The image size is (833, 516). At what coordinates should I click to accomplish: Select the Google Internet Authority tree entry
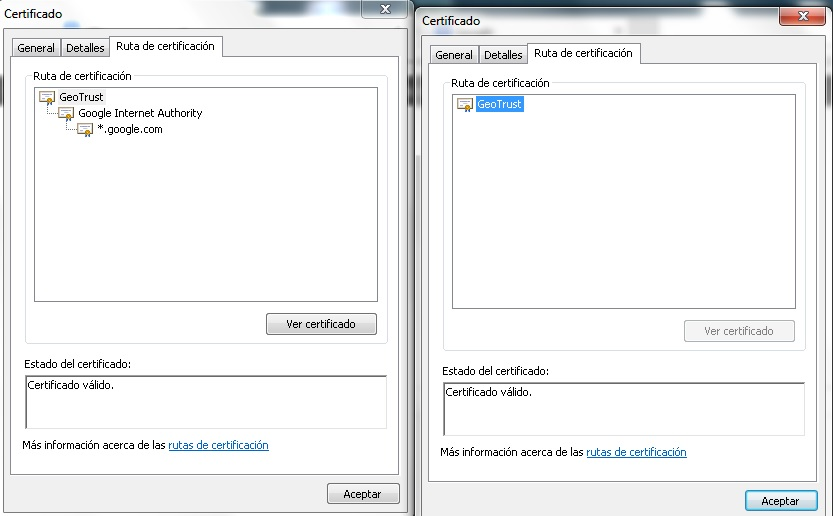[140, 113]
